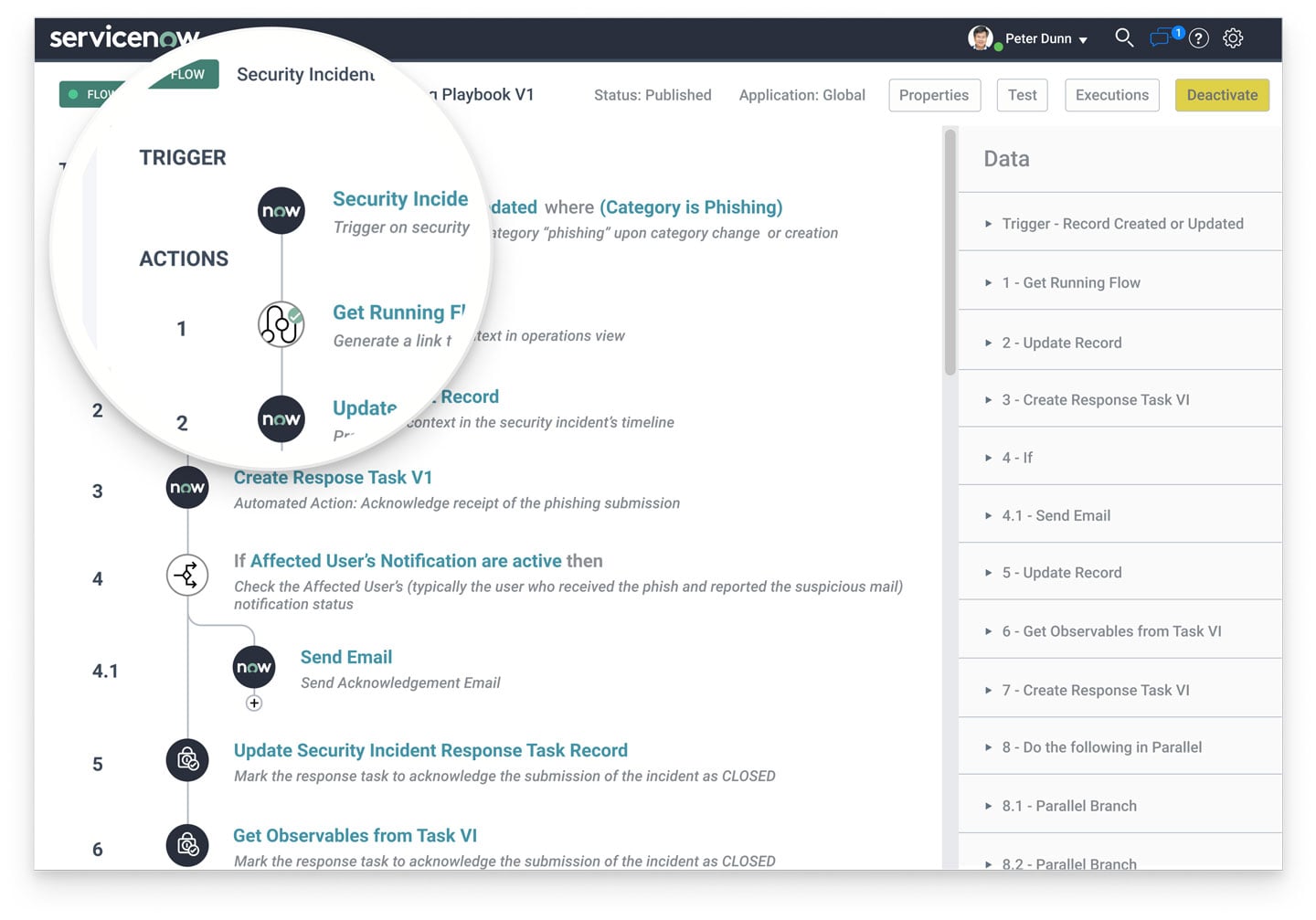Viewport: 1316px width, 920px height.
Task: Click the Properties button
Action: [933, 95]
